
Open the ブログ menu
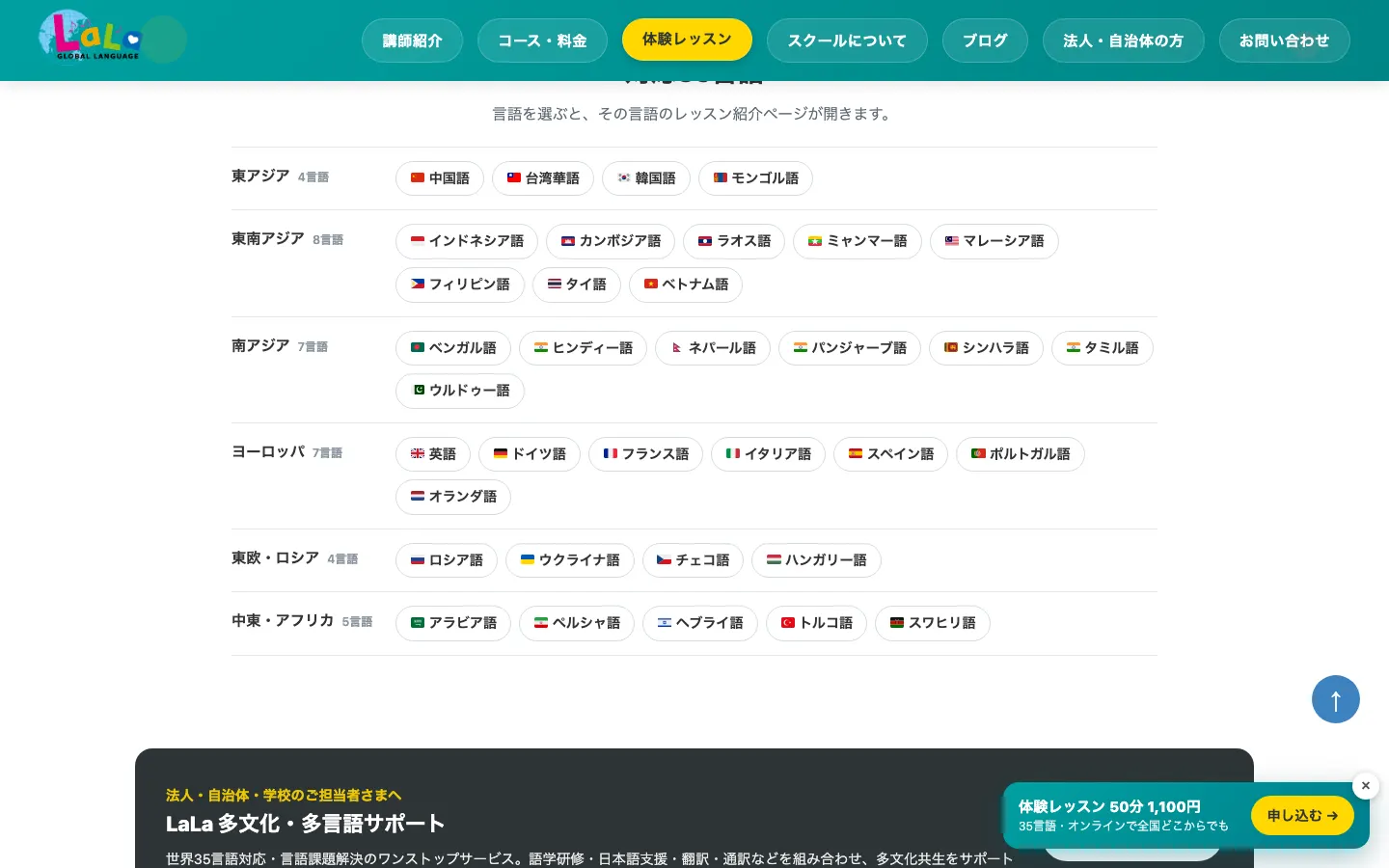(x=985, y=41)
